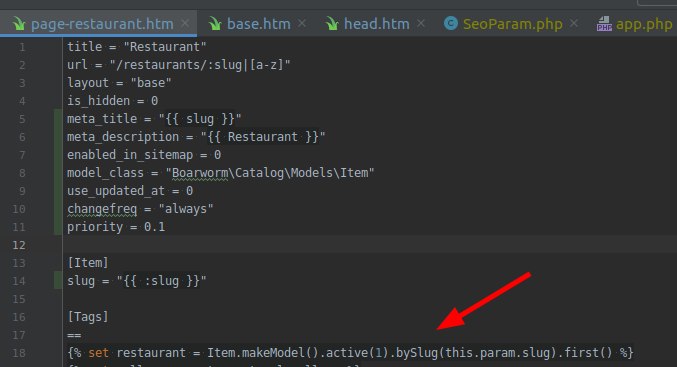The width and height of the screenshot is (677, 367).
Task: Place cursor on title = "Restaurant" line
Action: click(136, 47)
